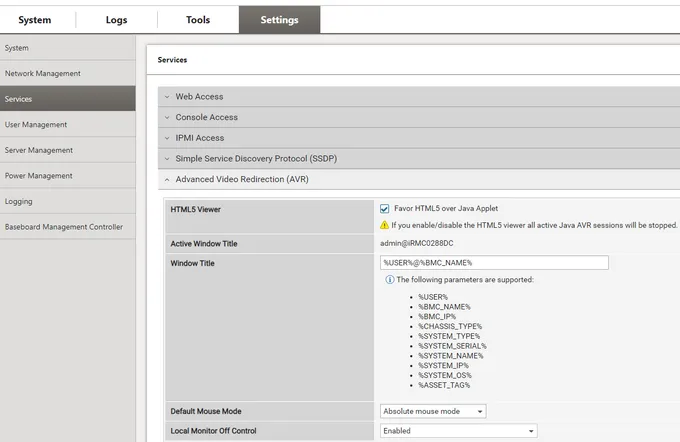Click the Console Access chevron icon

point(167,117)
